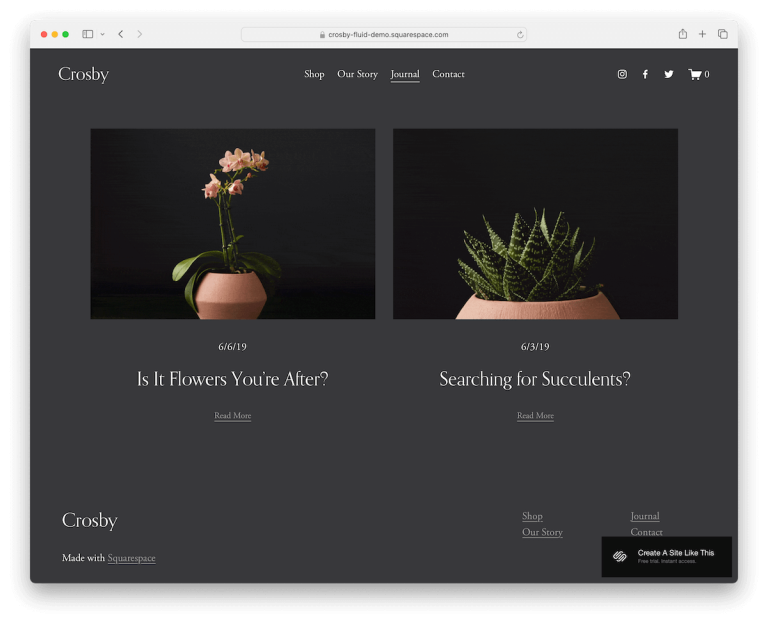Click the Squarespace footer link
The image size is (768, 623).
pos(131,558)
